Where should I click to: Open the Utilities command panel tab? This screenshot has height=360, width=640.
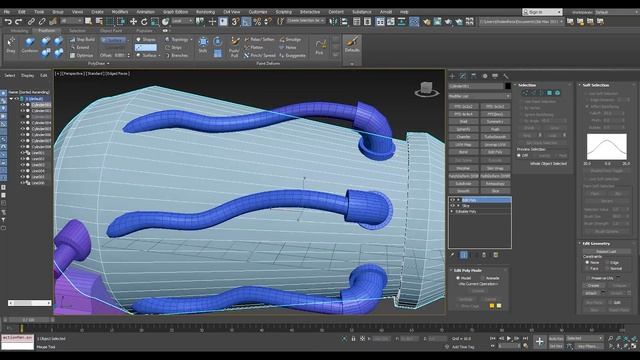(x=506, y=76)
